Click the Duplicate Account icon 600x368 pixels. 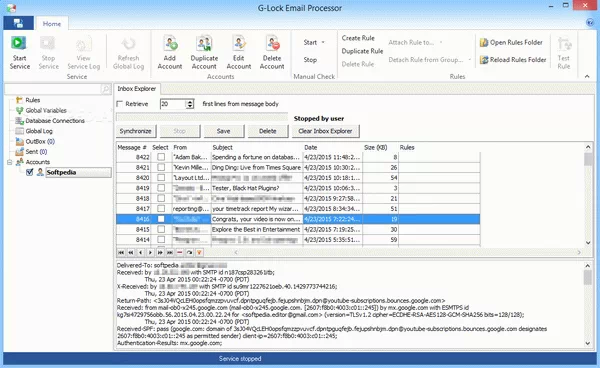pyautogui.click(x=204, y=43)
